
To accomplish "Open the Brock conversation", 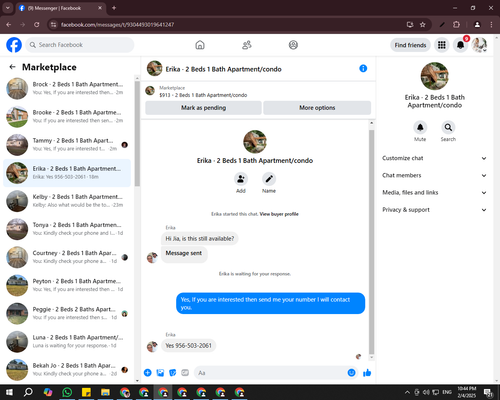I will click(67, 88).
